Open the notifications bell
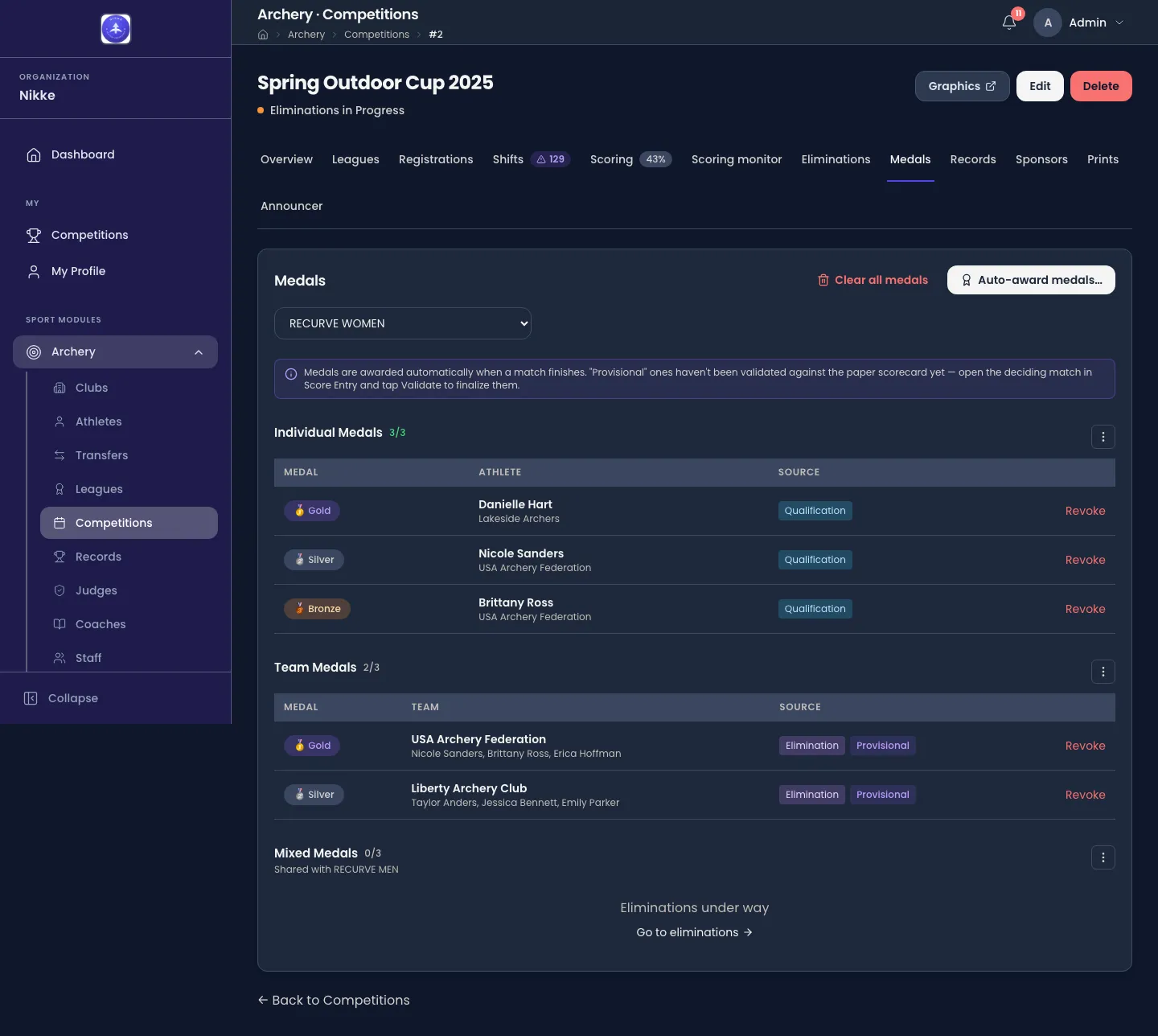Screen dimensions: 1158x1036 (1009, 23)
